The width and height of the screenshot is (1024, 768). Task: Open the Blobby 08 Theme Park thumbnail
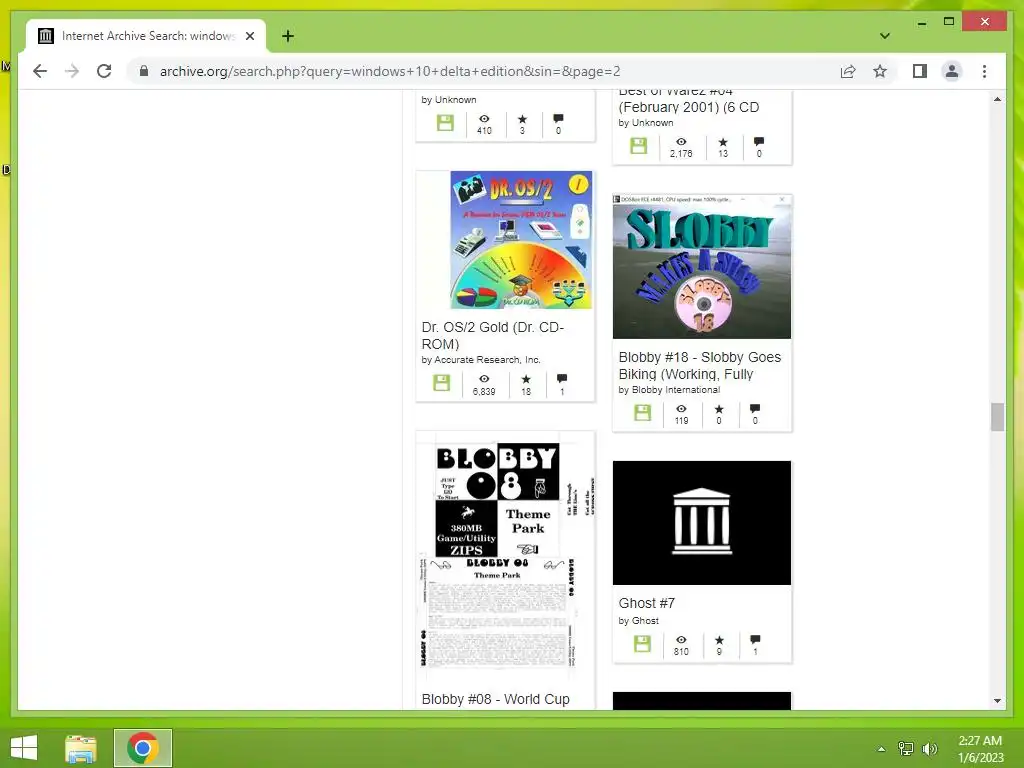505,555
